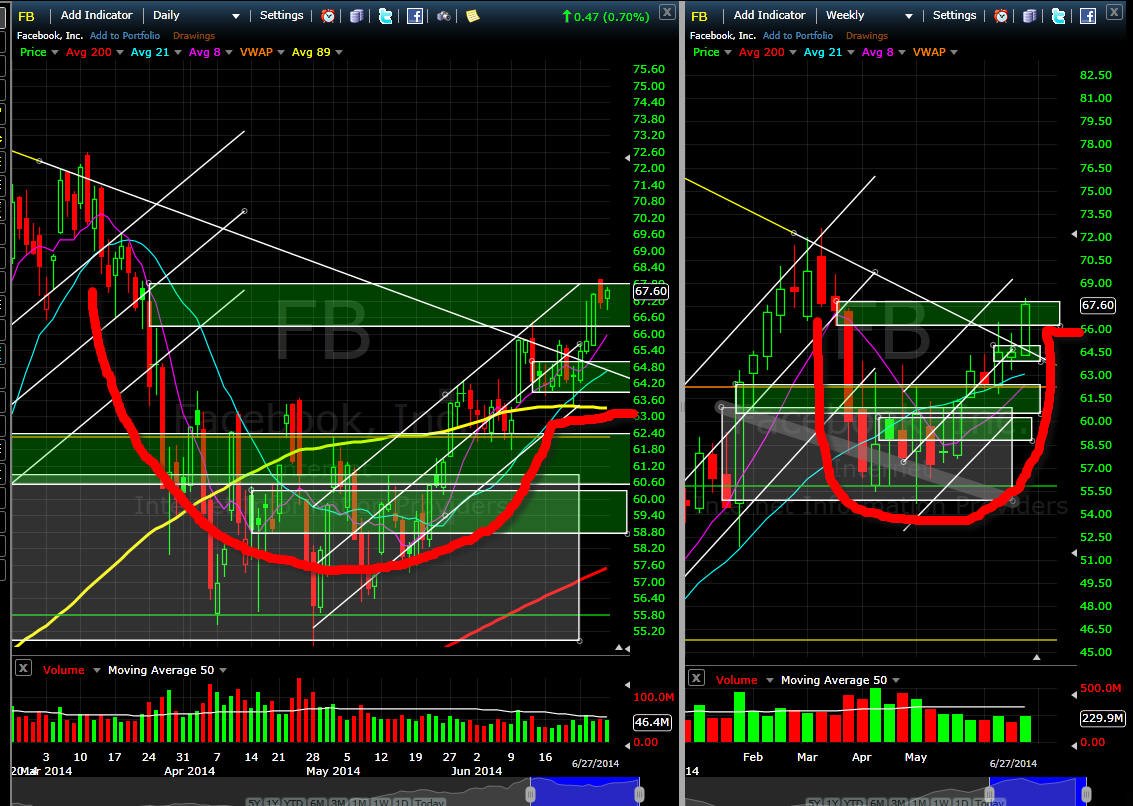Expand the Volume options on the Daily chart

96,670
